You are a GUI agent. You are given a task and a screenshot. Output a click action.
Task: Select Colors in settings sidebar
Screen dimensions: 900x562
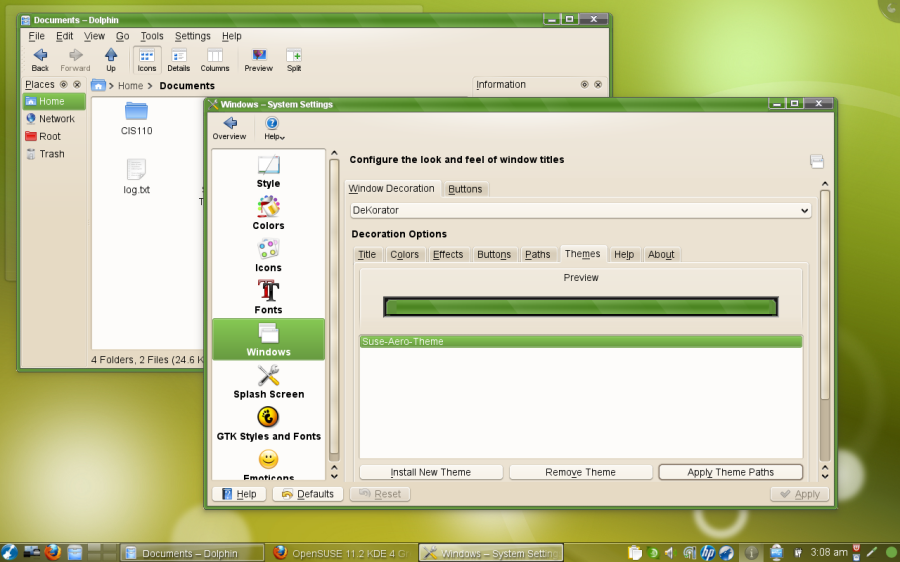(x=268, y=213)
